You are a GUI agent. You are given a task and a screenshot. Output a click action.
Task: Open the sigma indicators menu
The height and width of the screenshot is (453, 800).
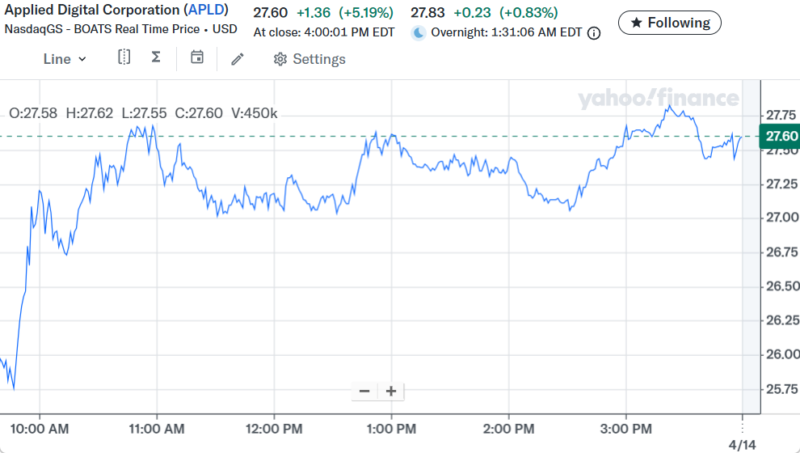click(156, 58)
